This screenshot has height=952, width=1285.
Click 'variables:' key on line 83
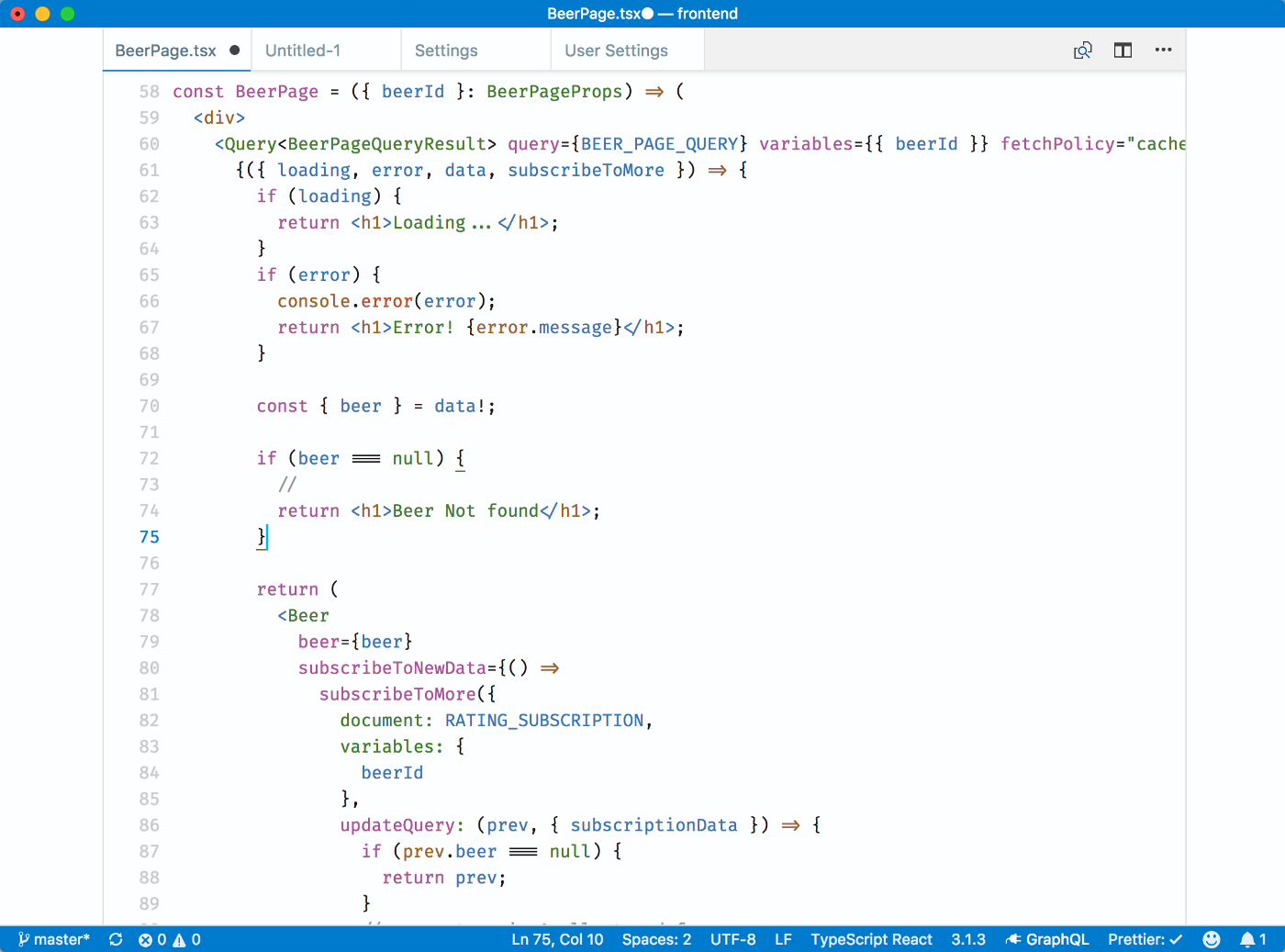click(x=392, y=747)
